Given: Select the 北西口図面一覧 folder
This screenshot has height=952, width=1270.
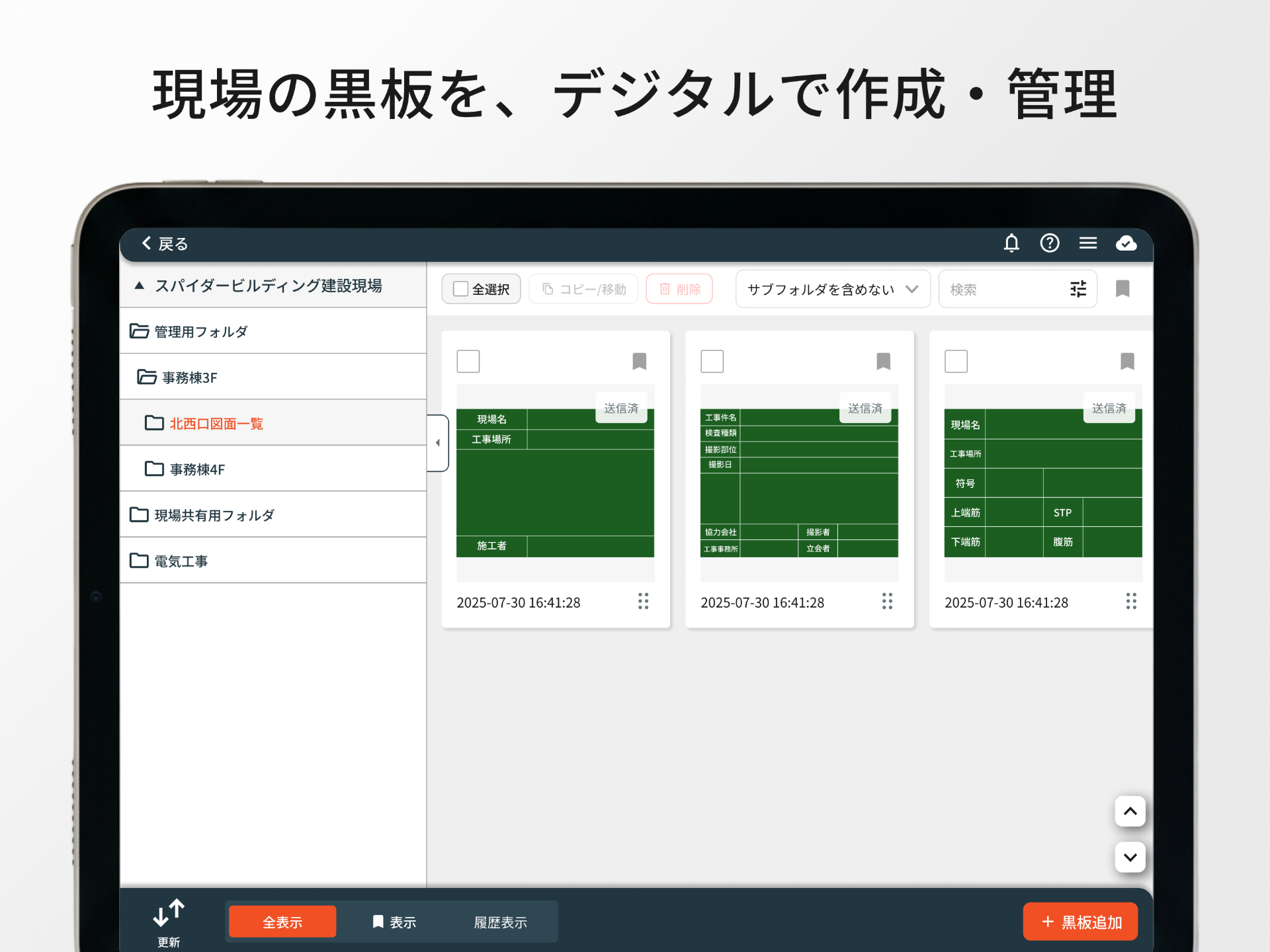Looking at the screenshot, I should pos(273,423).
